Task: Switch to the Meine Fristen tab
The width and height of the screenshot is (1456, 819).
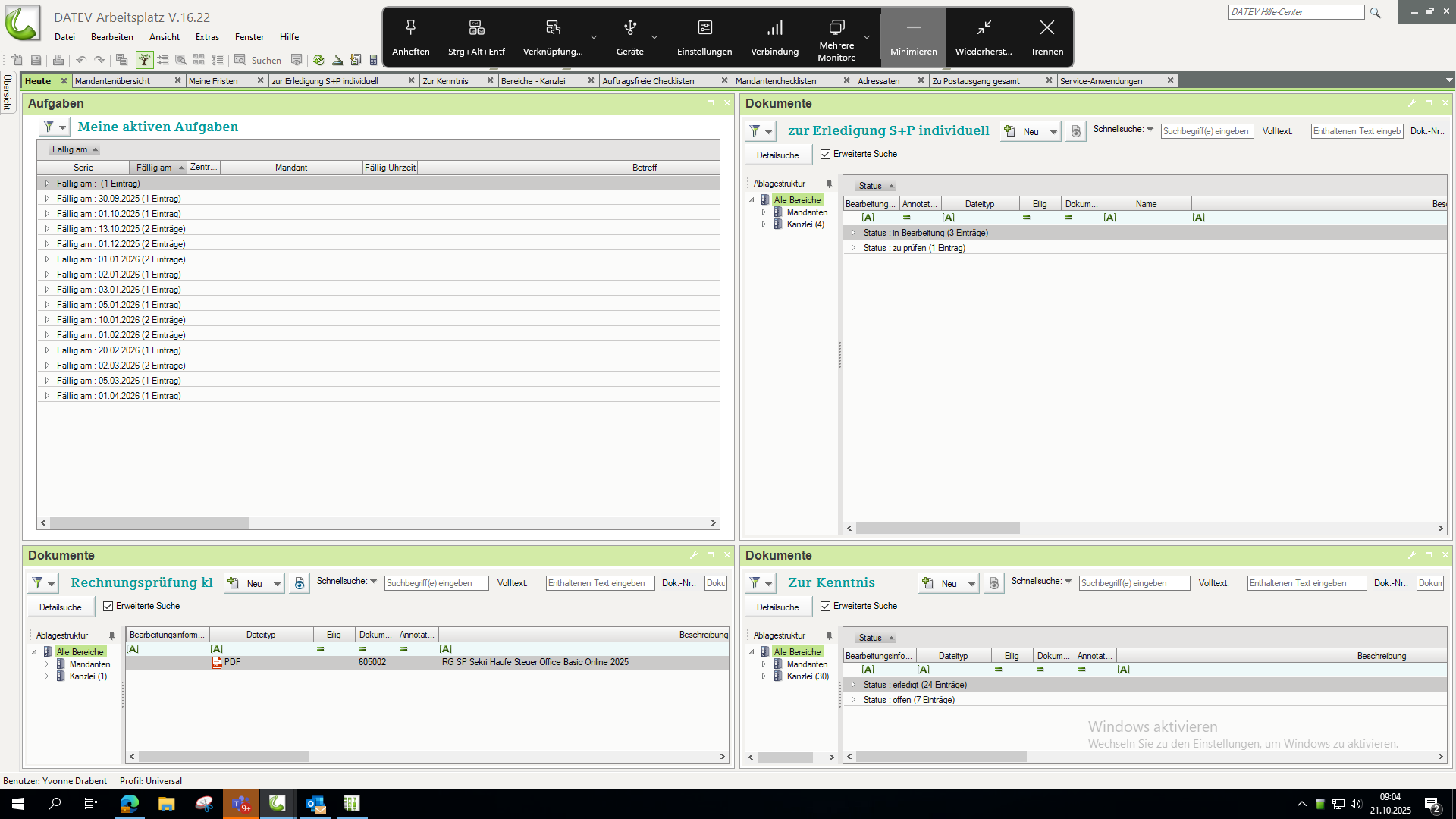Action: click(x=214, y=81)
